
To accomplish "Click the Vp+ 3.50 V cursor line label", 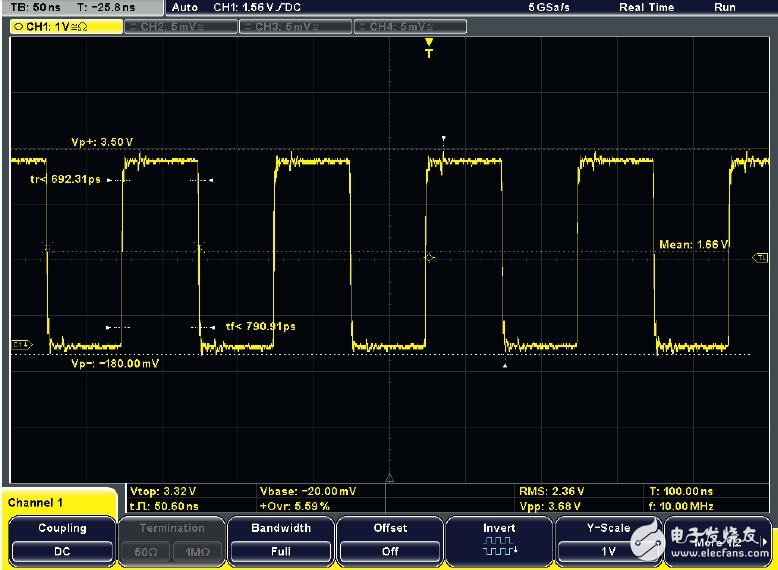I will point(102,142).
